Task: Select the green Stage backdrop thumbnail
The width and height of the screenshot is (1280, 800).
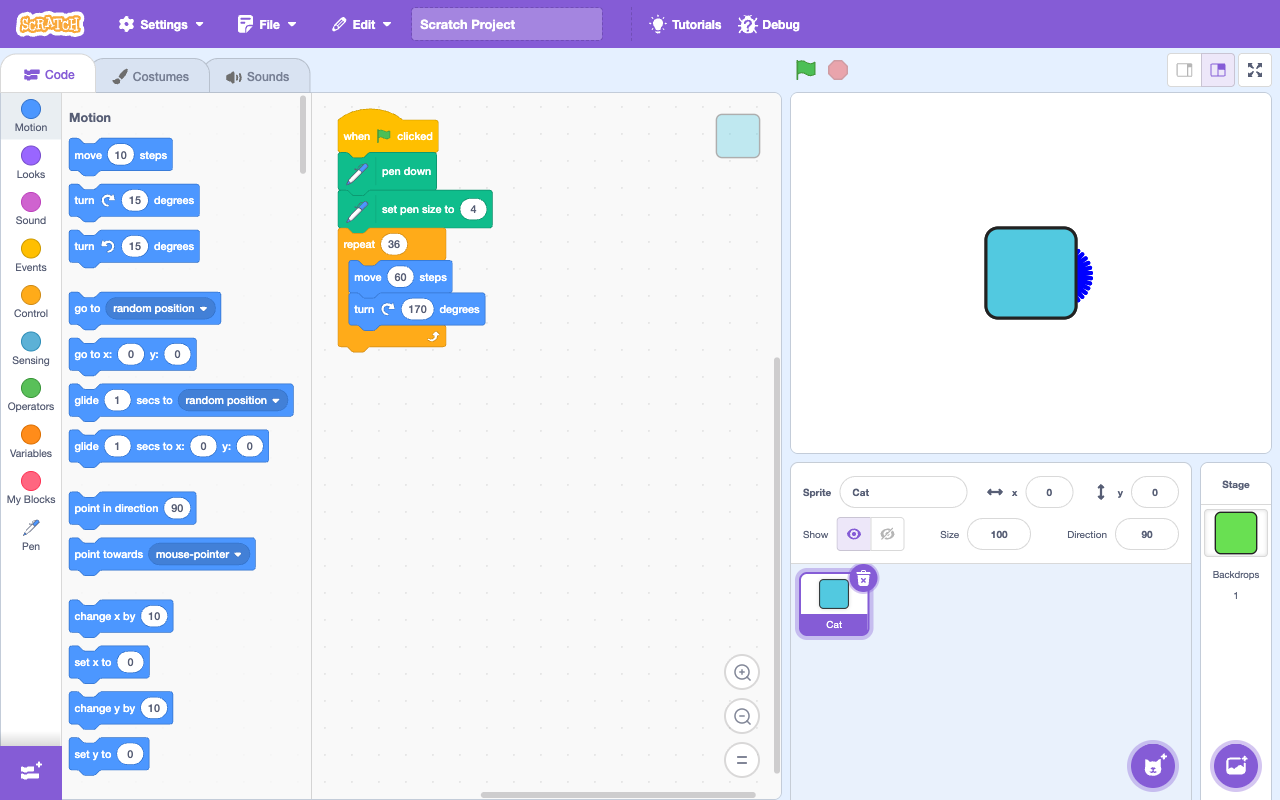Action: pyautogui.click(x=1236, y=533)
